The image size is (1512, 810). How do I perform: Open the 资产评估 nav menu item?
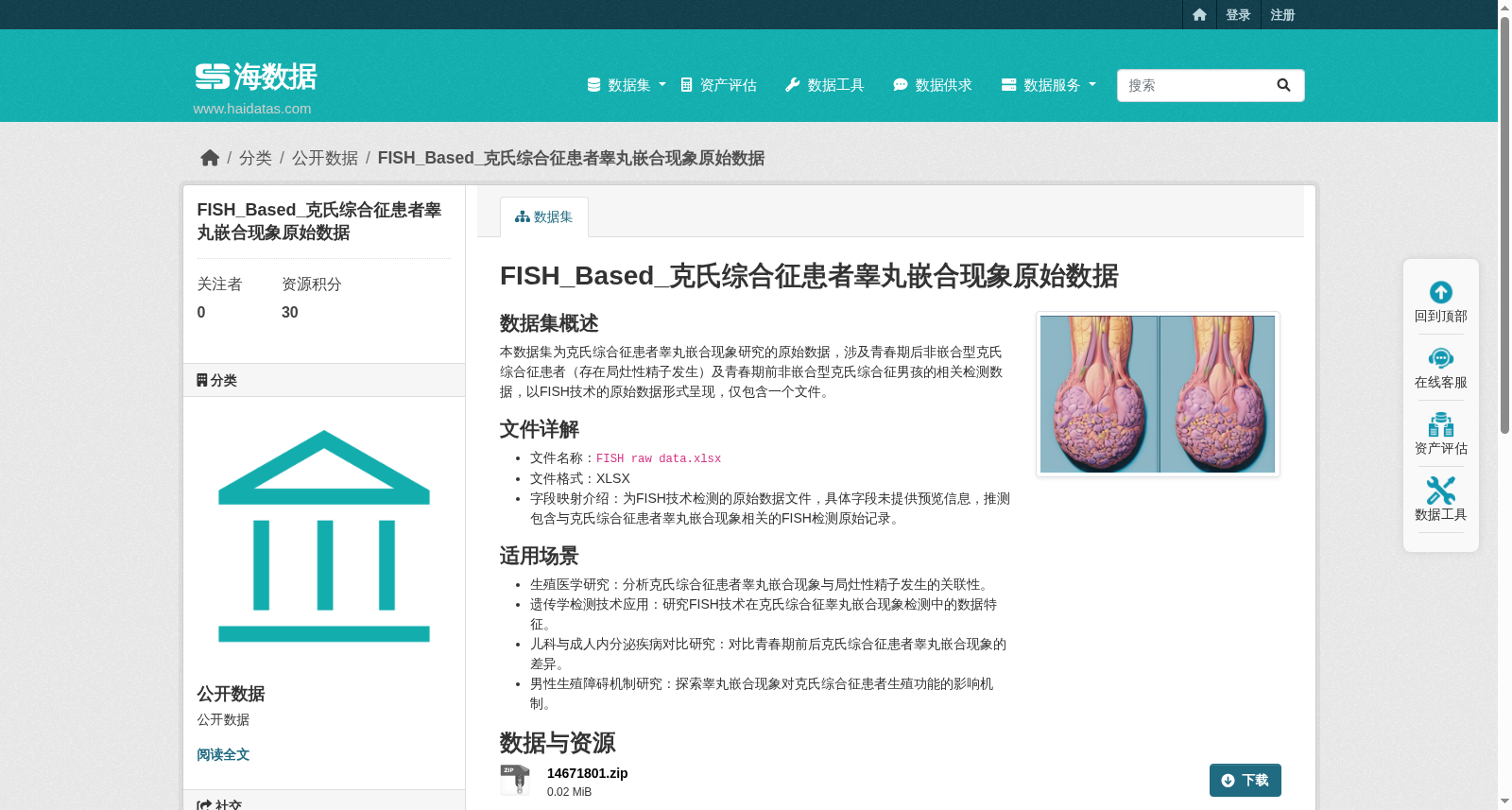[718, 85]
